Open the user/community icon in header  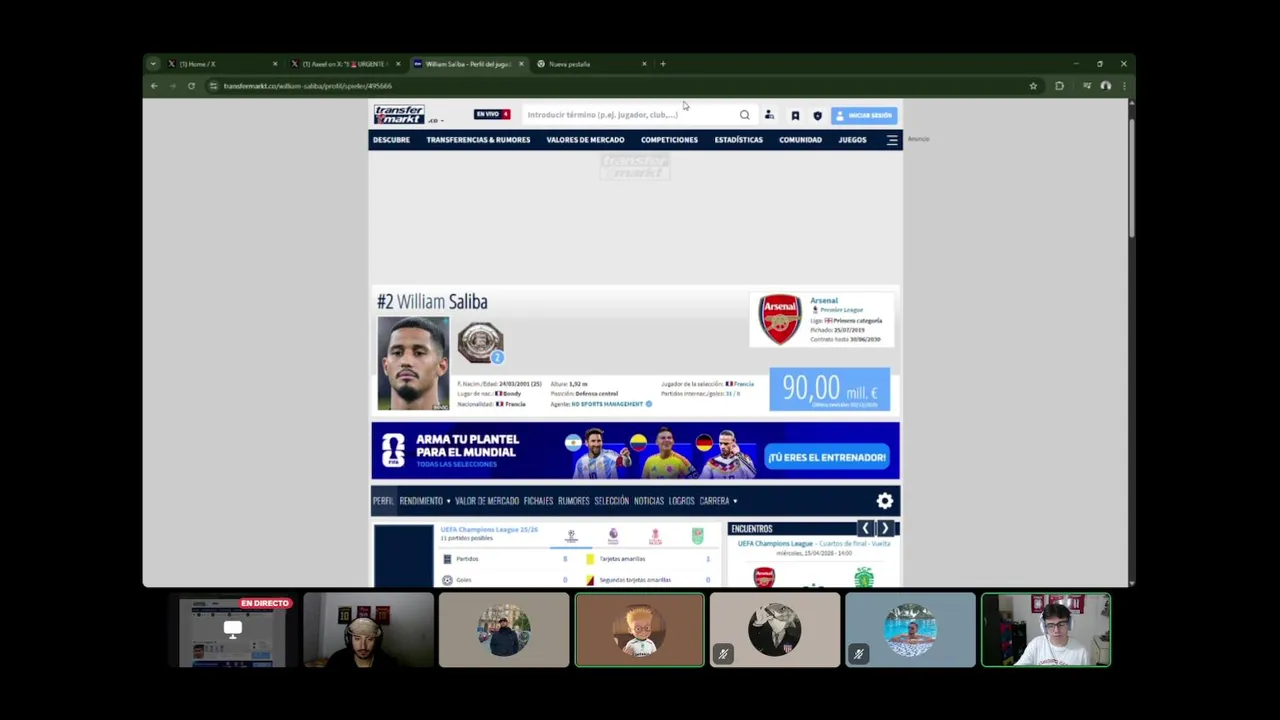(x=769, y=115)
